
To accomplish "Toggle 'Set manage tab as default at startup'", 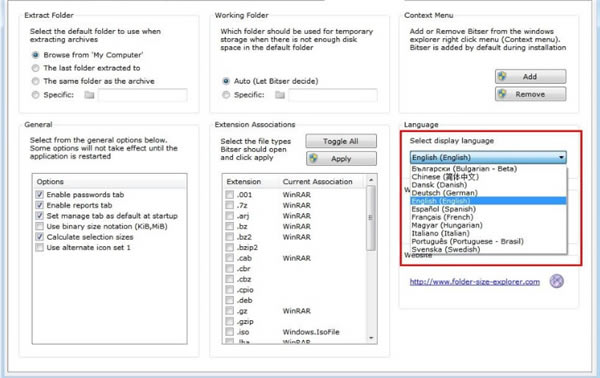I will [x=39, y=216].
